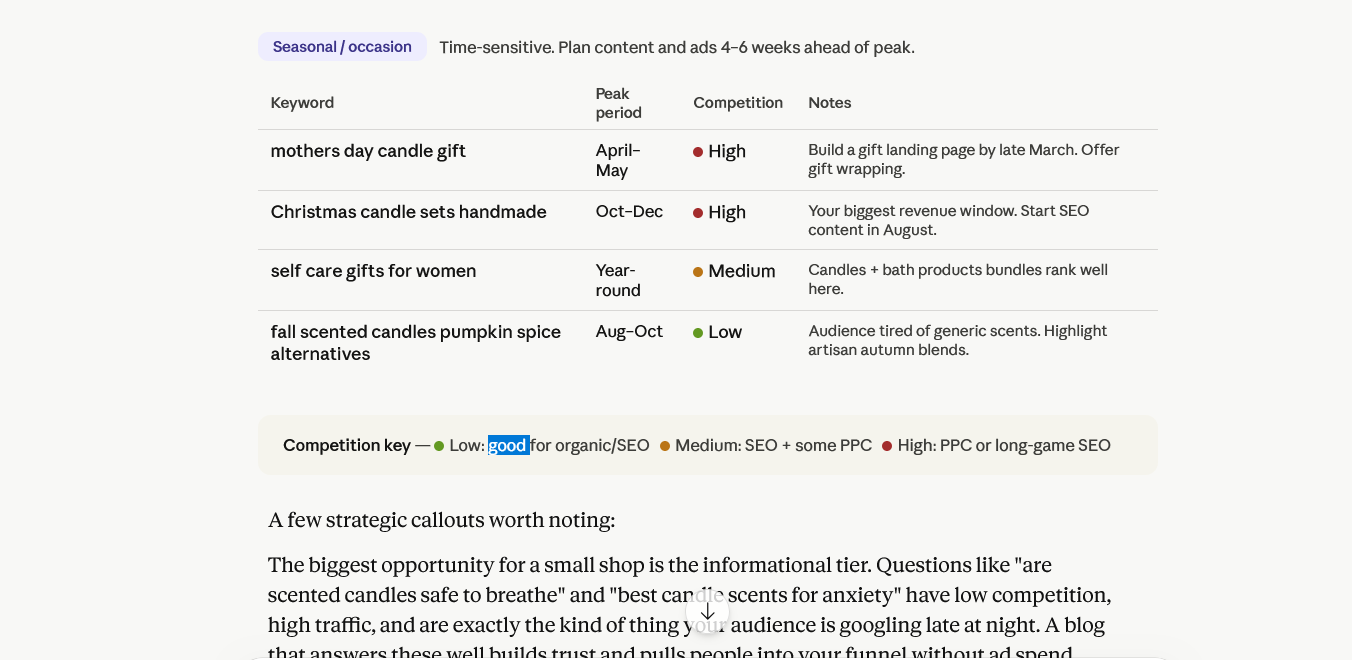This screenshot has height=660, width=1352.
Task: Click the red dot in the Christmas candle row
Action: click(698, 213)
